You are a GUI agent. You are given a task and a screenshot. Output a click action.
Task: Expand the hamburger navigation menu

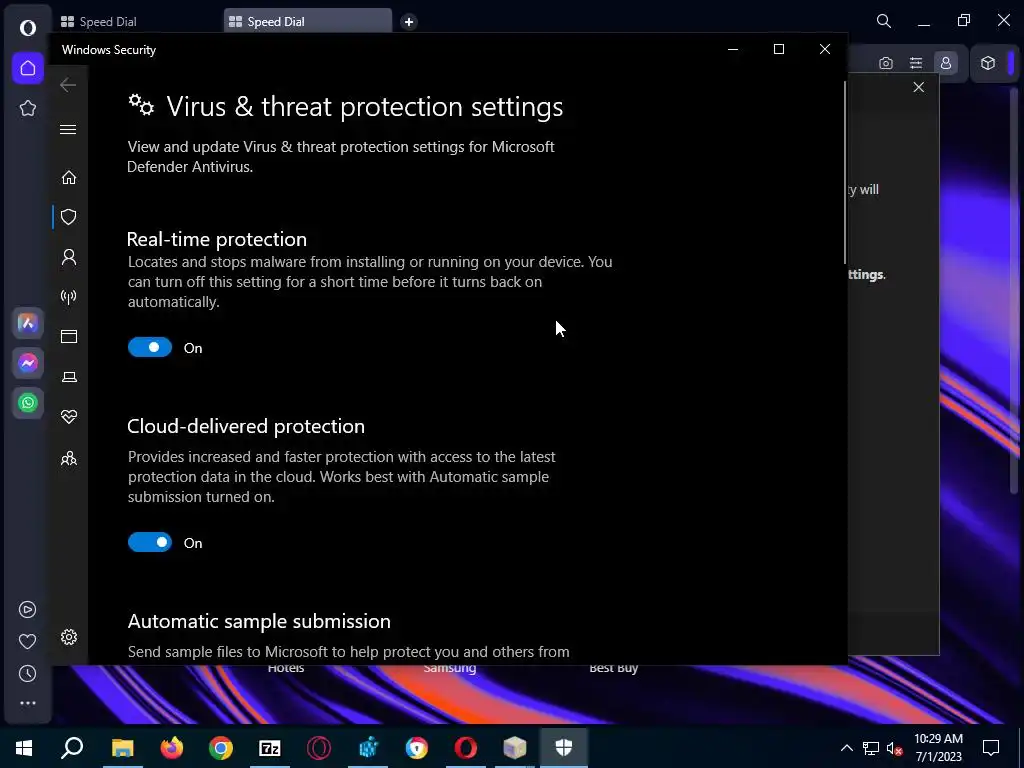(68, 129)
